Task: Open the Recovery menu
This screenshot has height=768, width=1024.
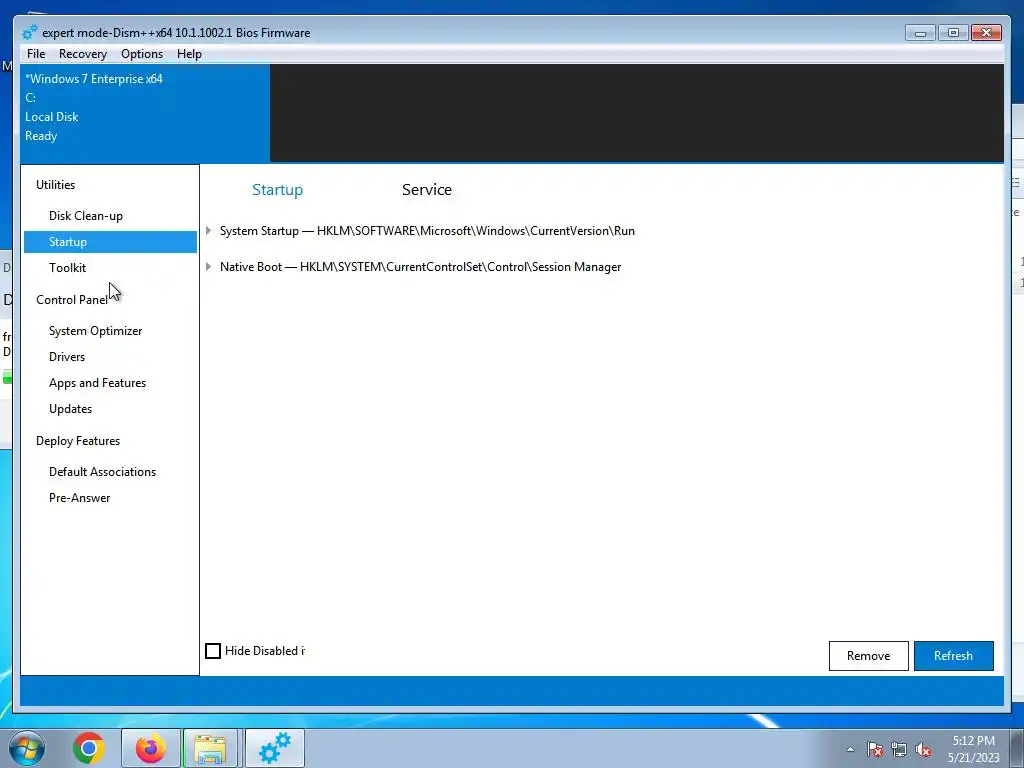Action: pyautogui.click(x=82, y=54)
